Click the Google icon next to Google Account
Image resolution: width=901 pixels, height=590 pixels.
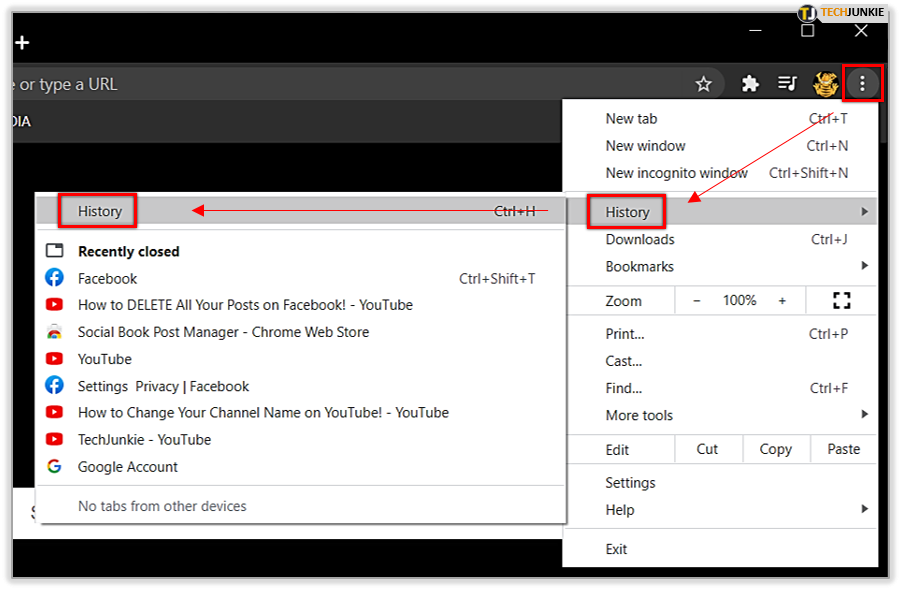tap(55, 466)
